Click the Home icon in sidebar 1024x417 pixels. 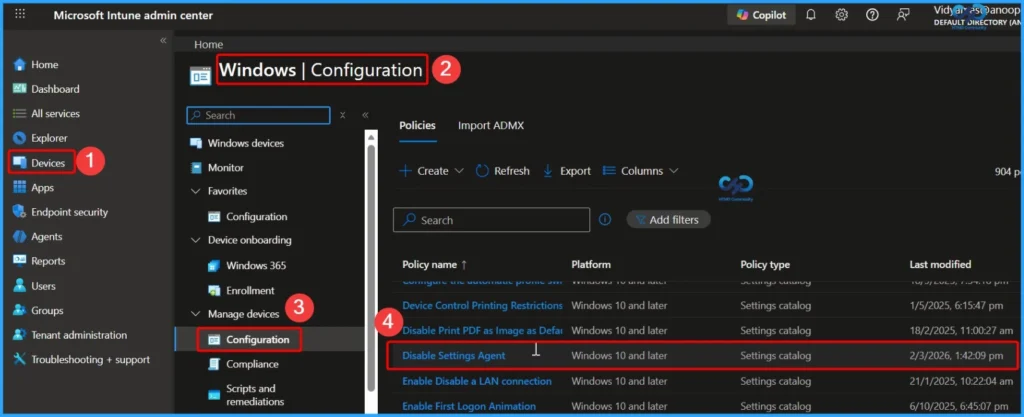20,65
